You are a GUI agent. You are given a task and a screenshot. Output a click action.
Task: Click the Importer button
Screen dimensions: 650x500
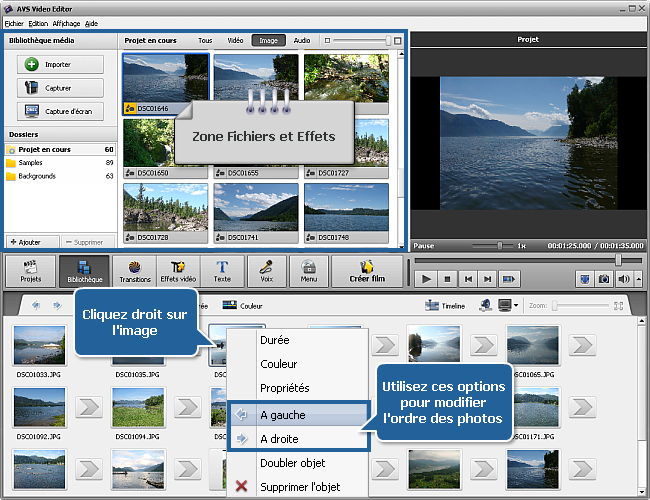coord(60,64)
